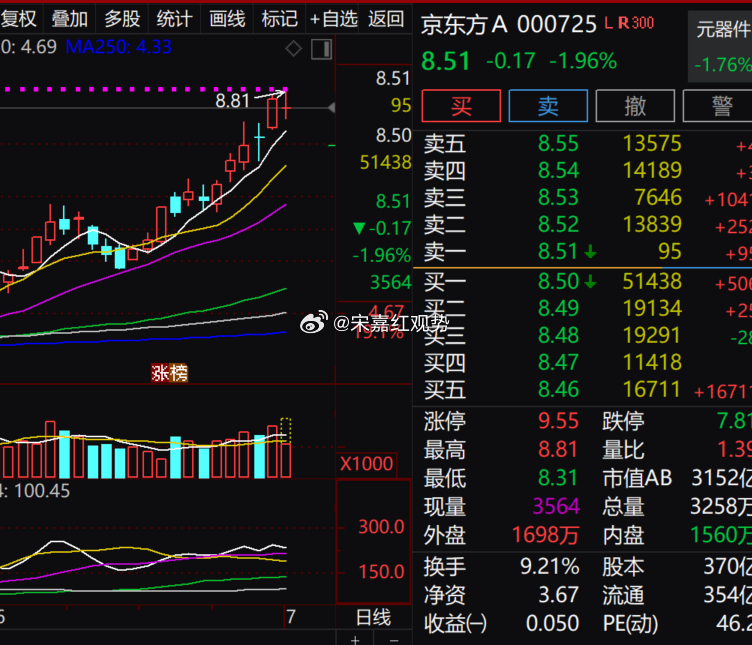
Task: Click the 股本 label
Action: pos(623,566)
